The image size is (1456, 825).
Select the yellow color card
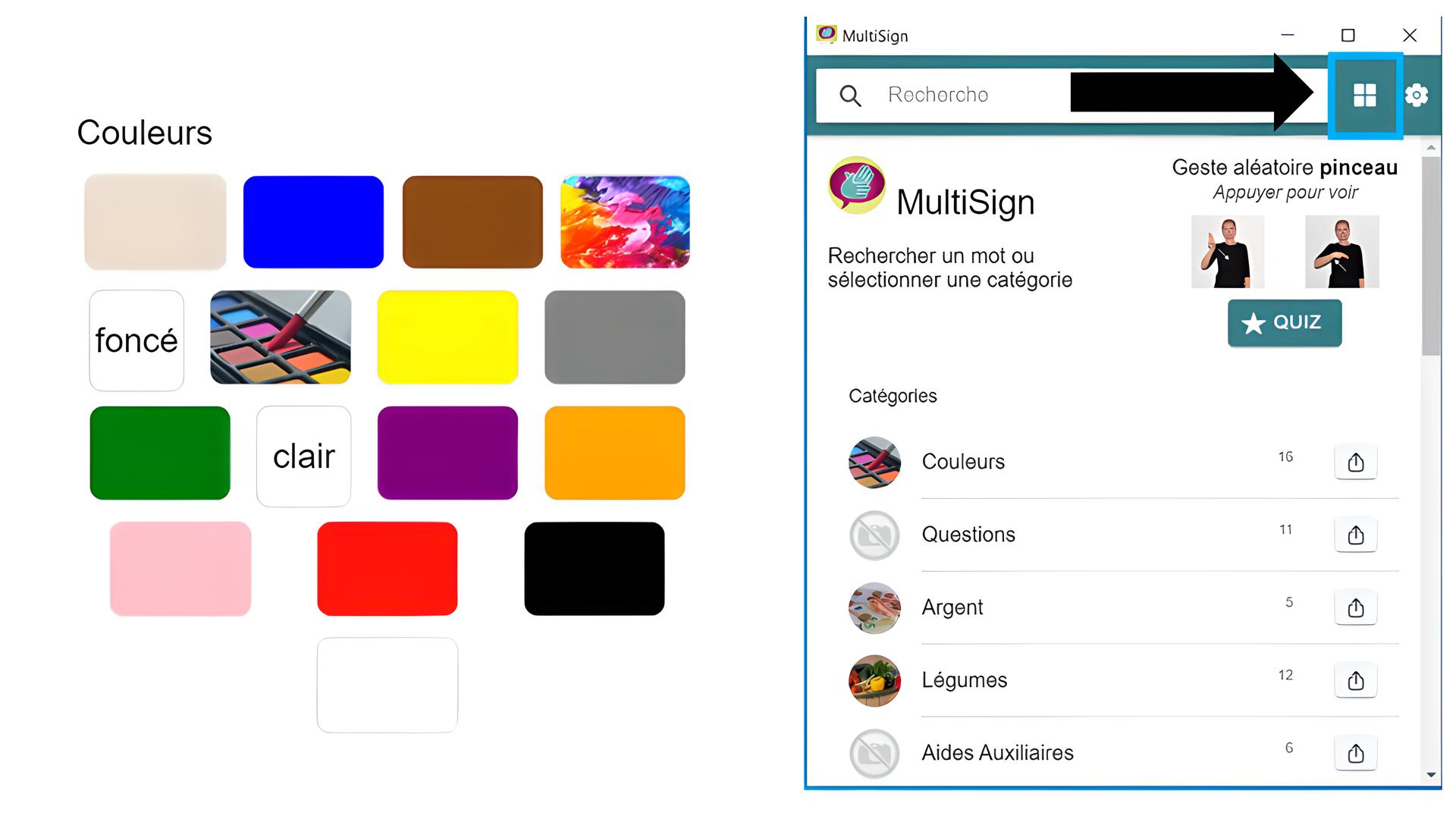447,337
